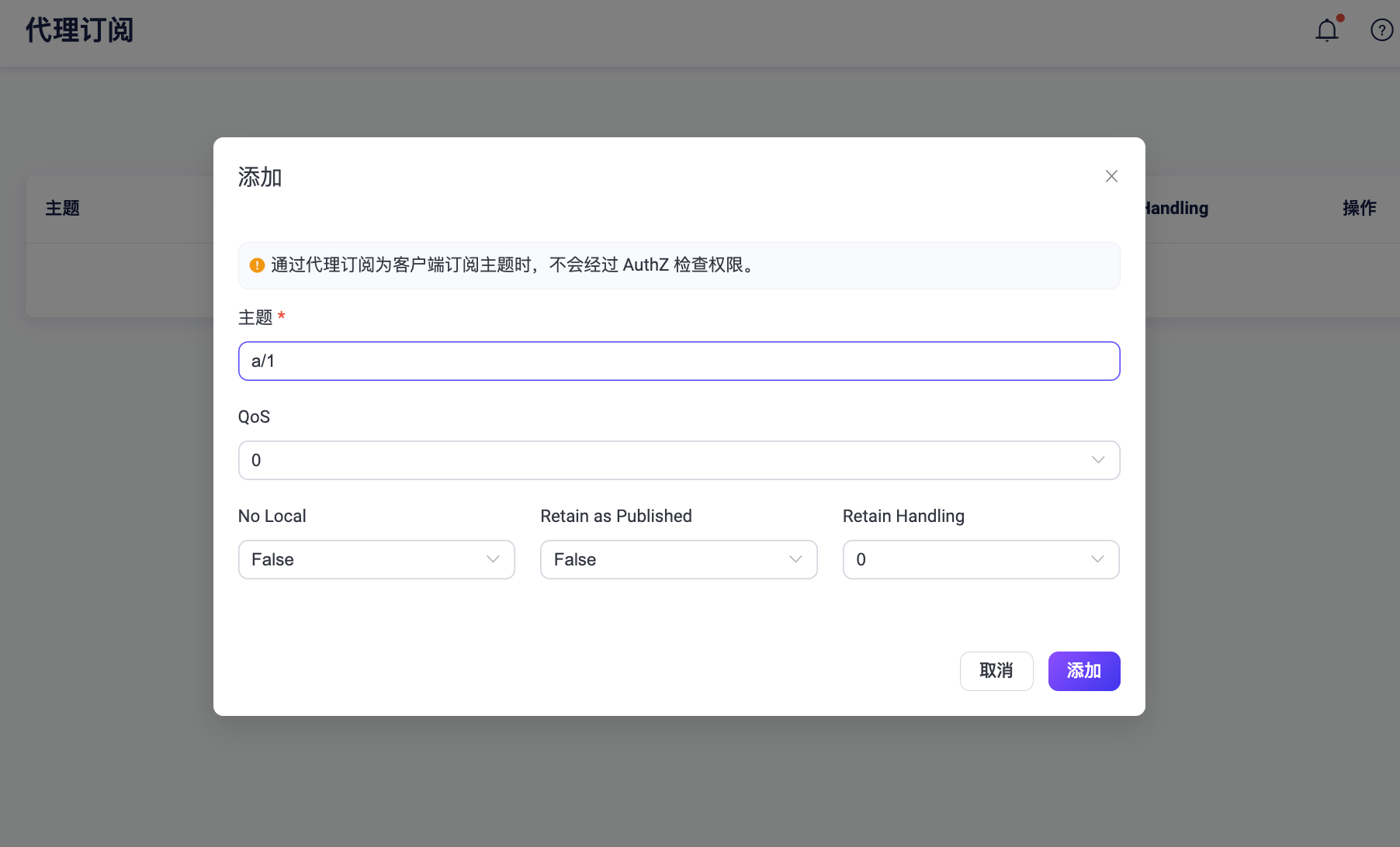The image size is (1400, 847).
Task: Click the Retain Handling chevron arrow
Action: [1097, 559]
